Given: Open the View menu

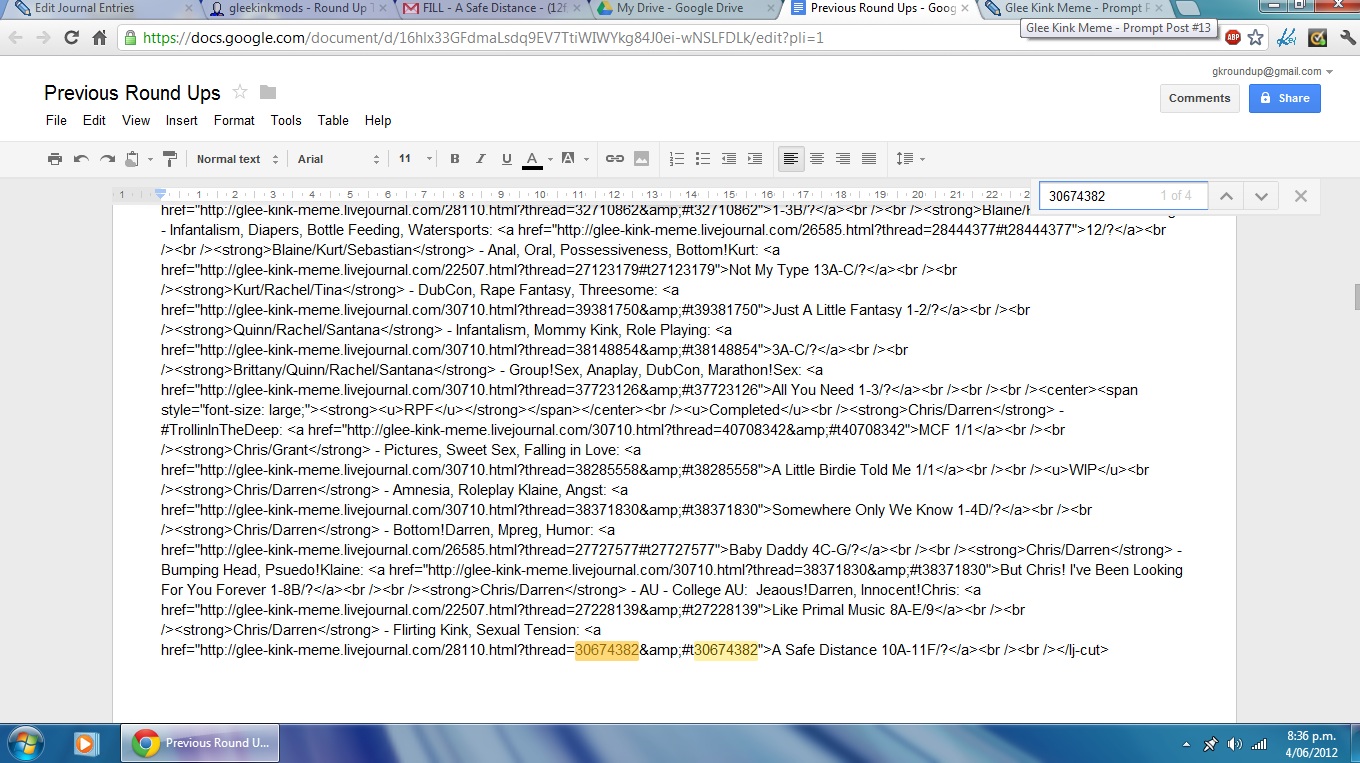Looking at the screenshot, I should [x=136, y=120].
